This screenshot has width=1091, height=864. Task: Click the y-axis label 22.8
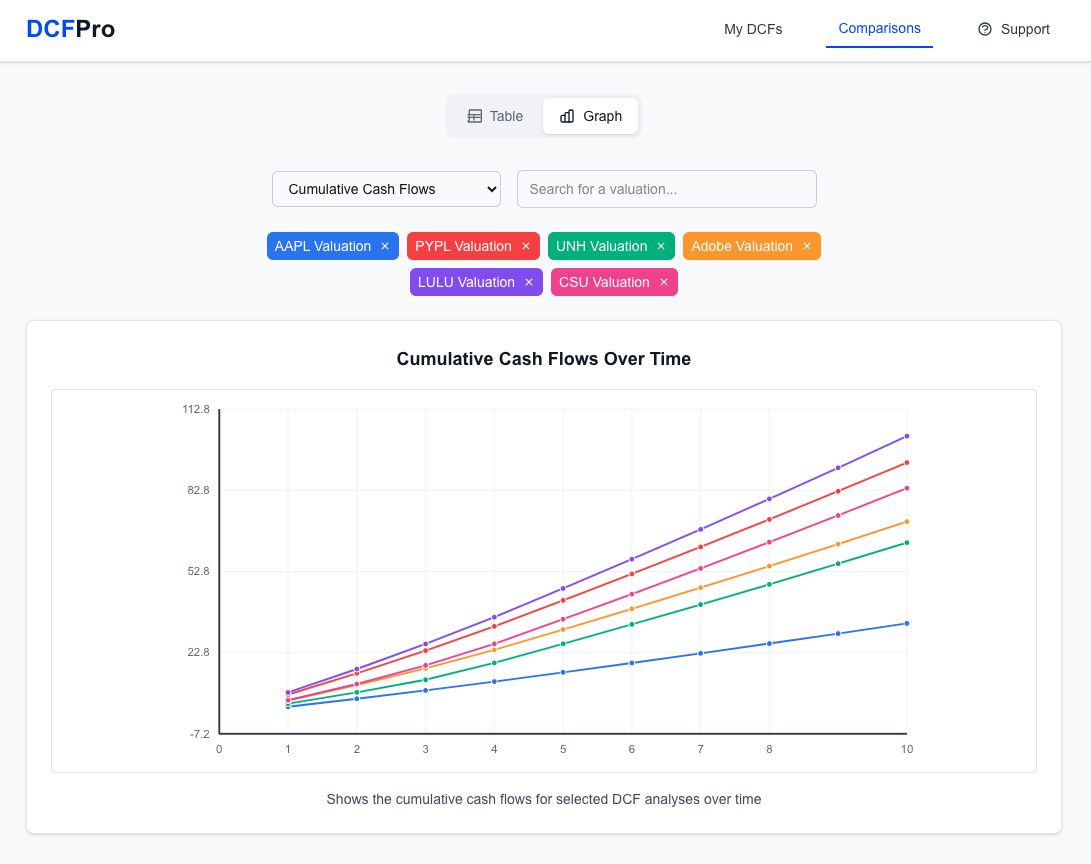198,653
